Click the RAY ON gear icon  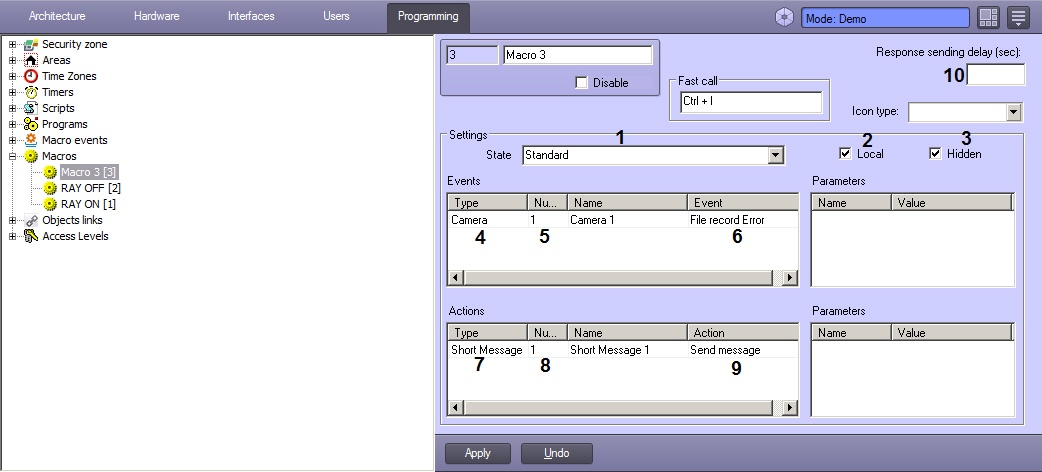tap(50, 204)
